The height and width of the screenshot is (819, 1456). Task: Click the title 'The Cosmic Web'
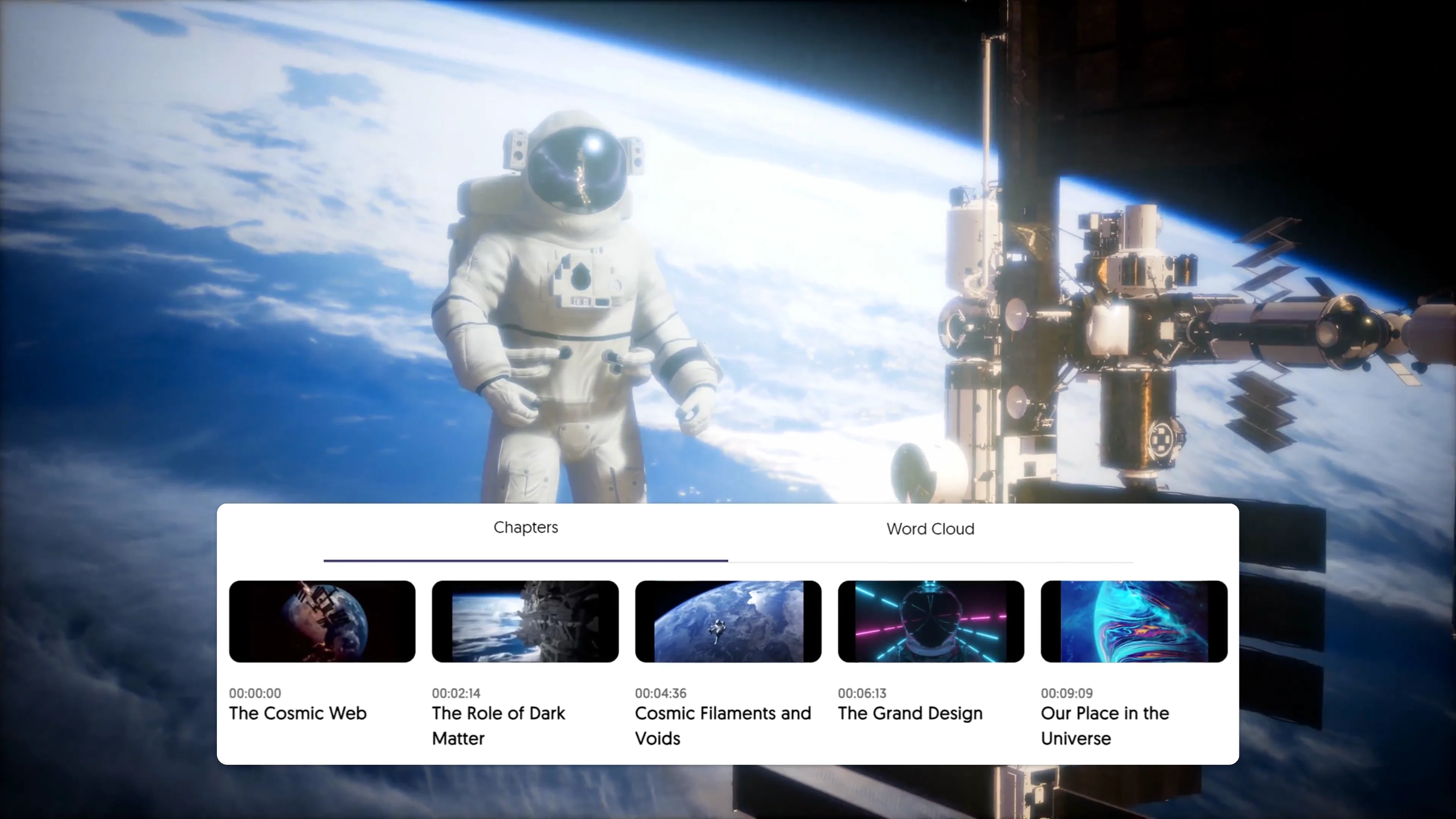coord(298,713)
